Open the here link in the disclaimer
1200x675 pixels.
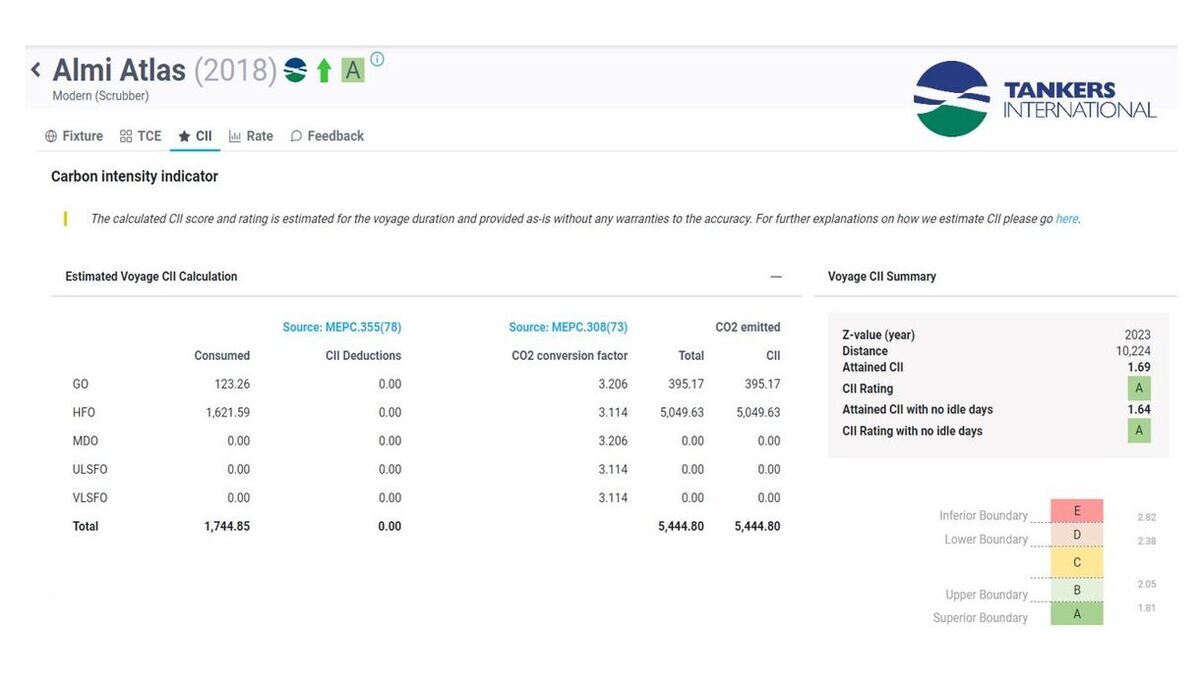pos(1066,218)
